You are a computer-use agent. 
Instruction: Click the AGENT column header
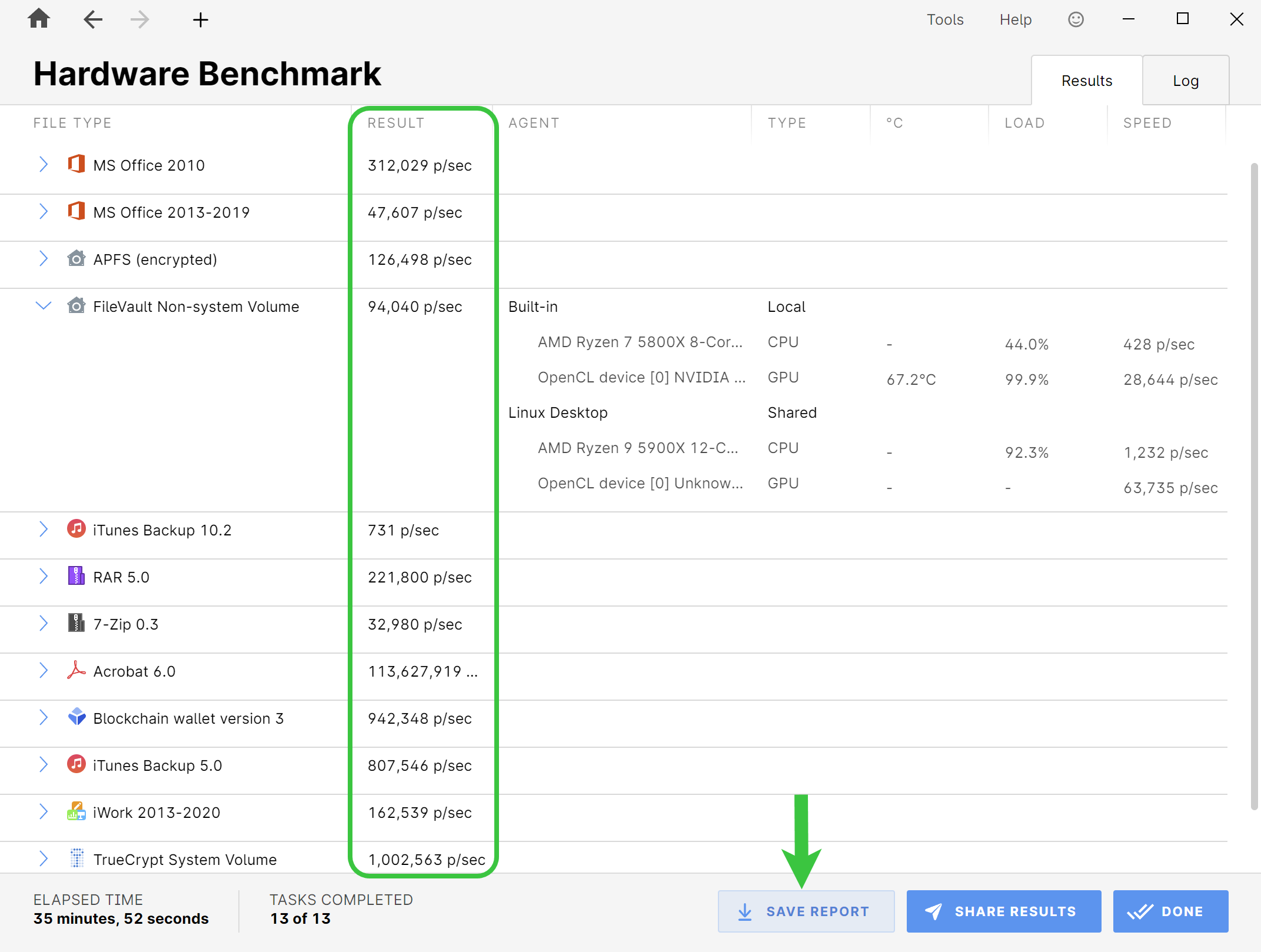click(534, 123)
